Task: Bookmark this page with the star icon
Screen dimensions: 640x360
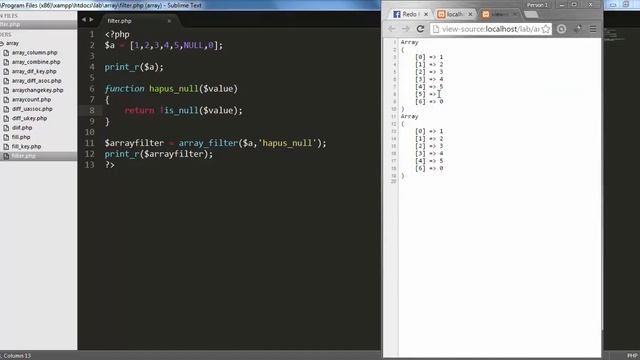Action: click(546, 29)
